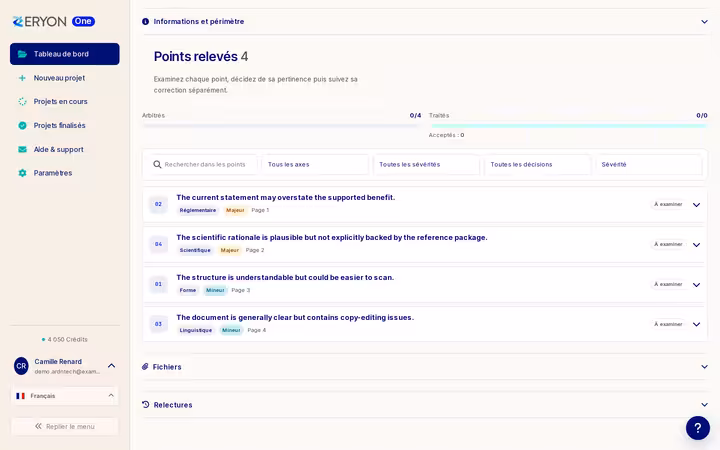
Task: Open title 'The document is generally clear'
Action: (295, 317)
